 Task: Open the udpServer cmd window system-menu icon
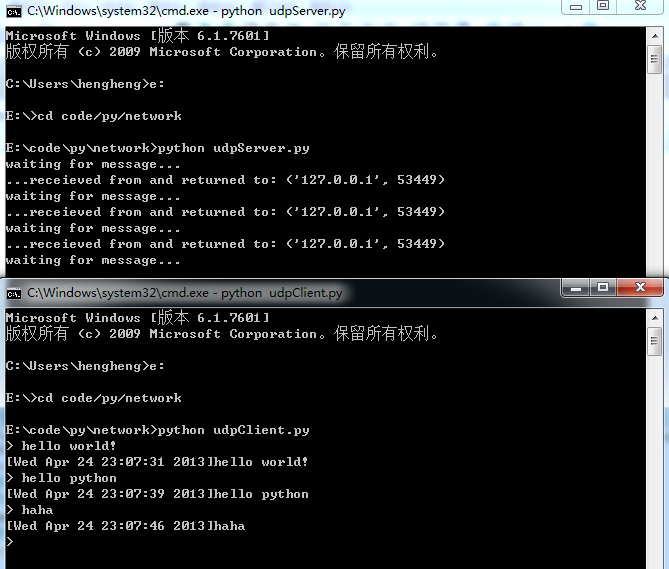14,12
